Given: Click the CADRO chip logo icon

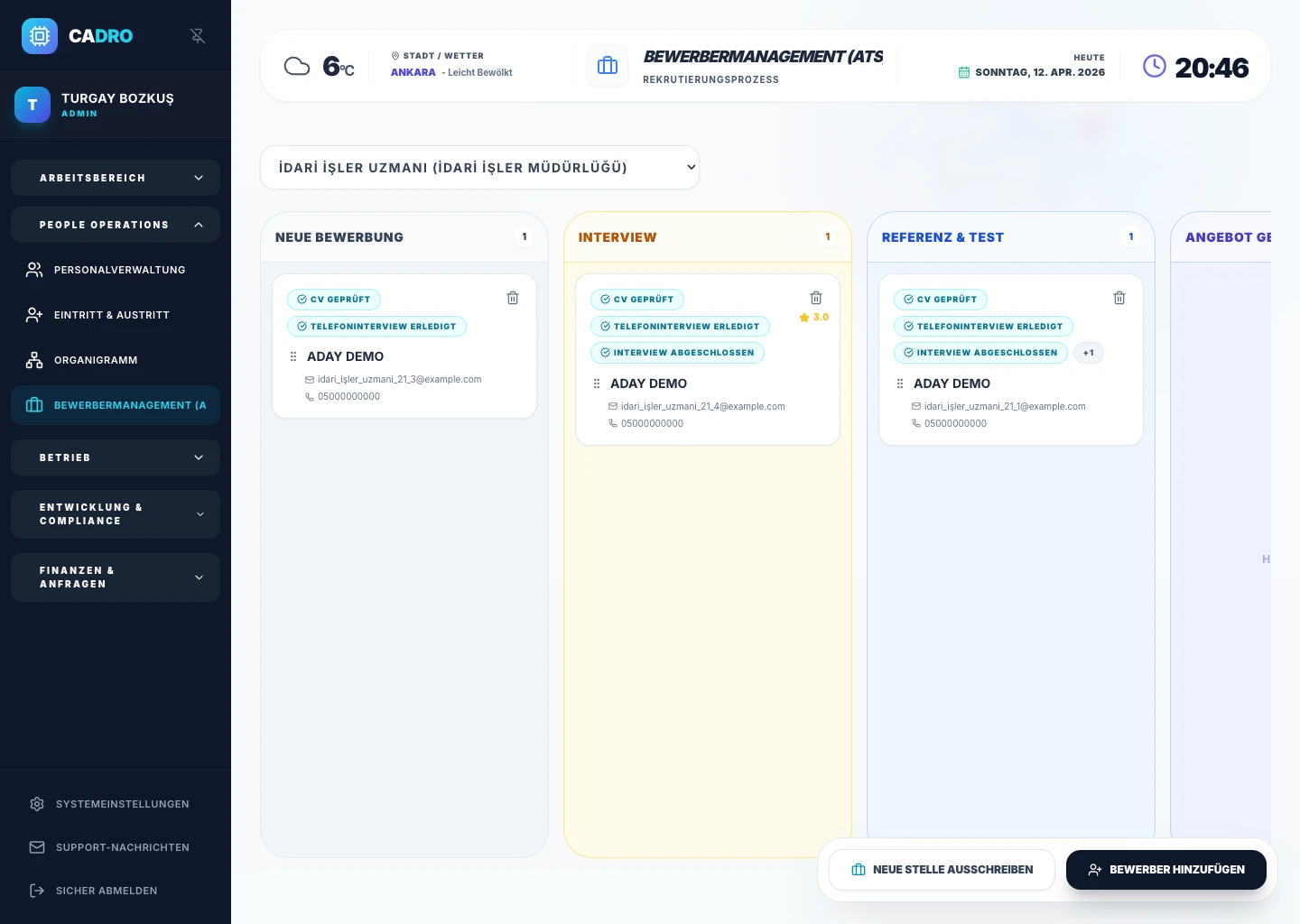Looking at the screenshot, I should point(40,36).
